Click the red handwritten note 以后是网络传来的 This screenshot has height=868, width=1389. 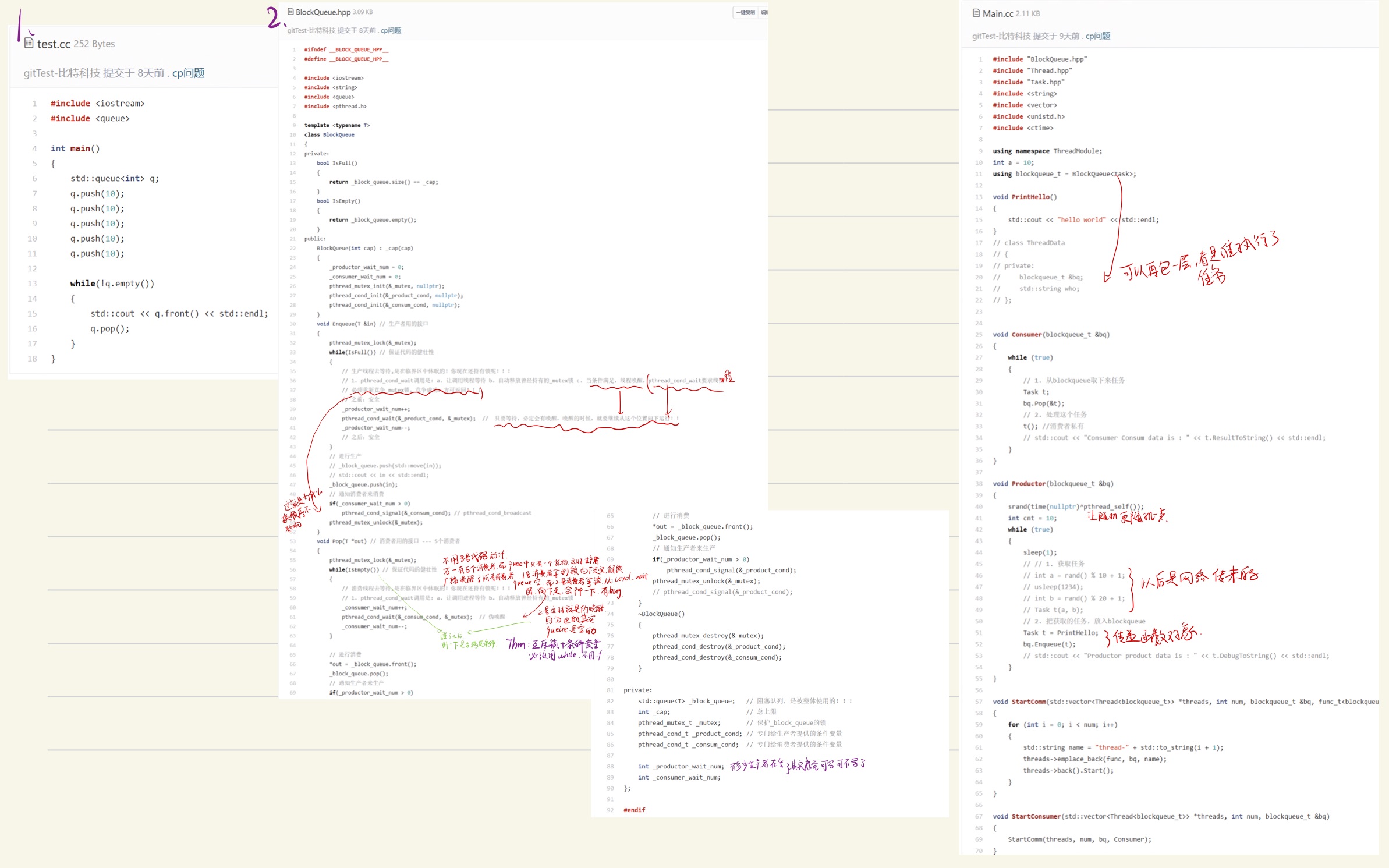pyautogui.click(x=1199, y=578)
